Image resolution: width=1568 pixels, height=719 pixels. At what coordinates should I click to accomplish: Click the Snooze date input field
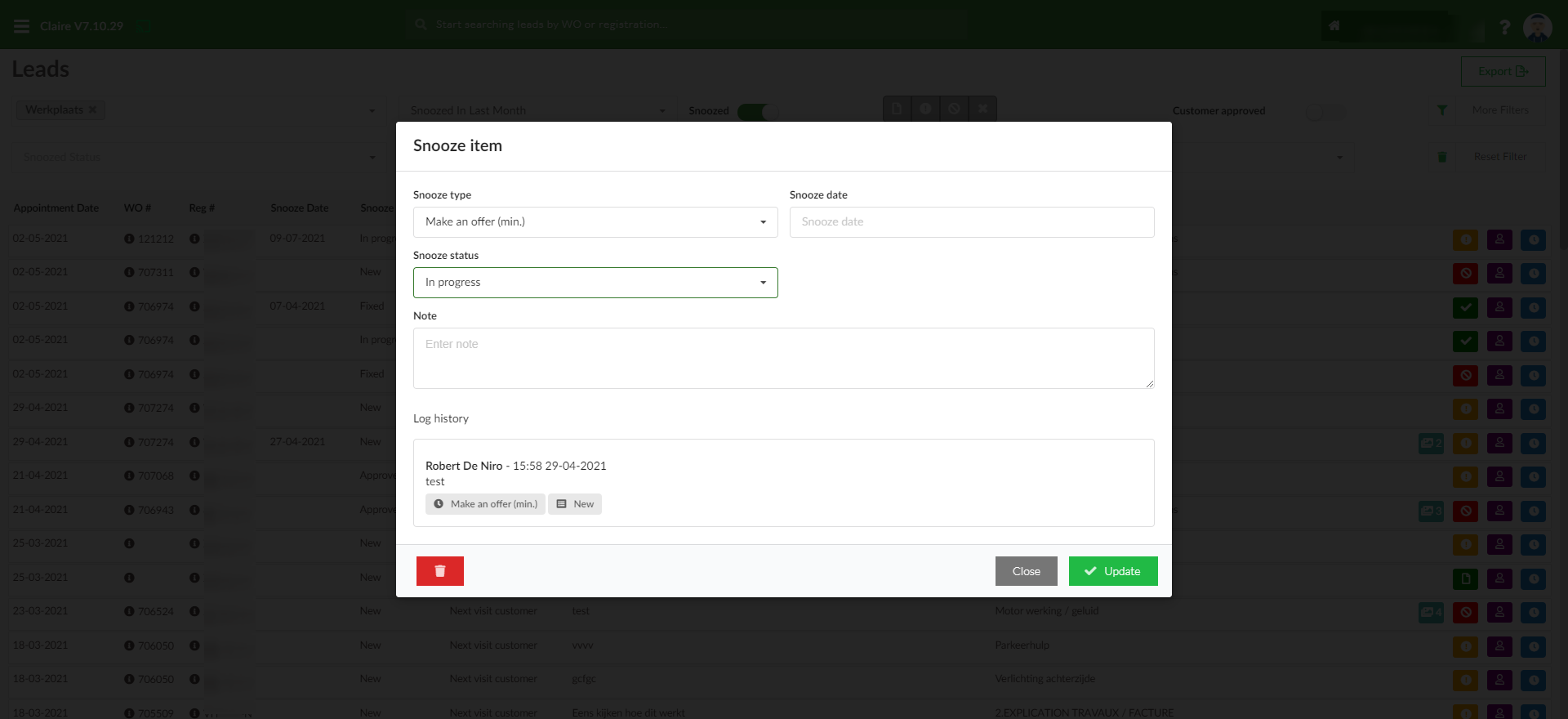[971, 222]
